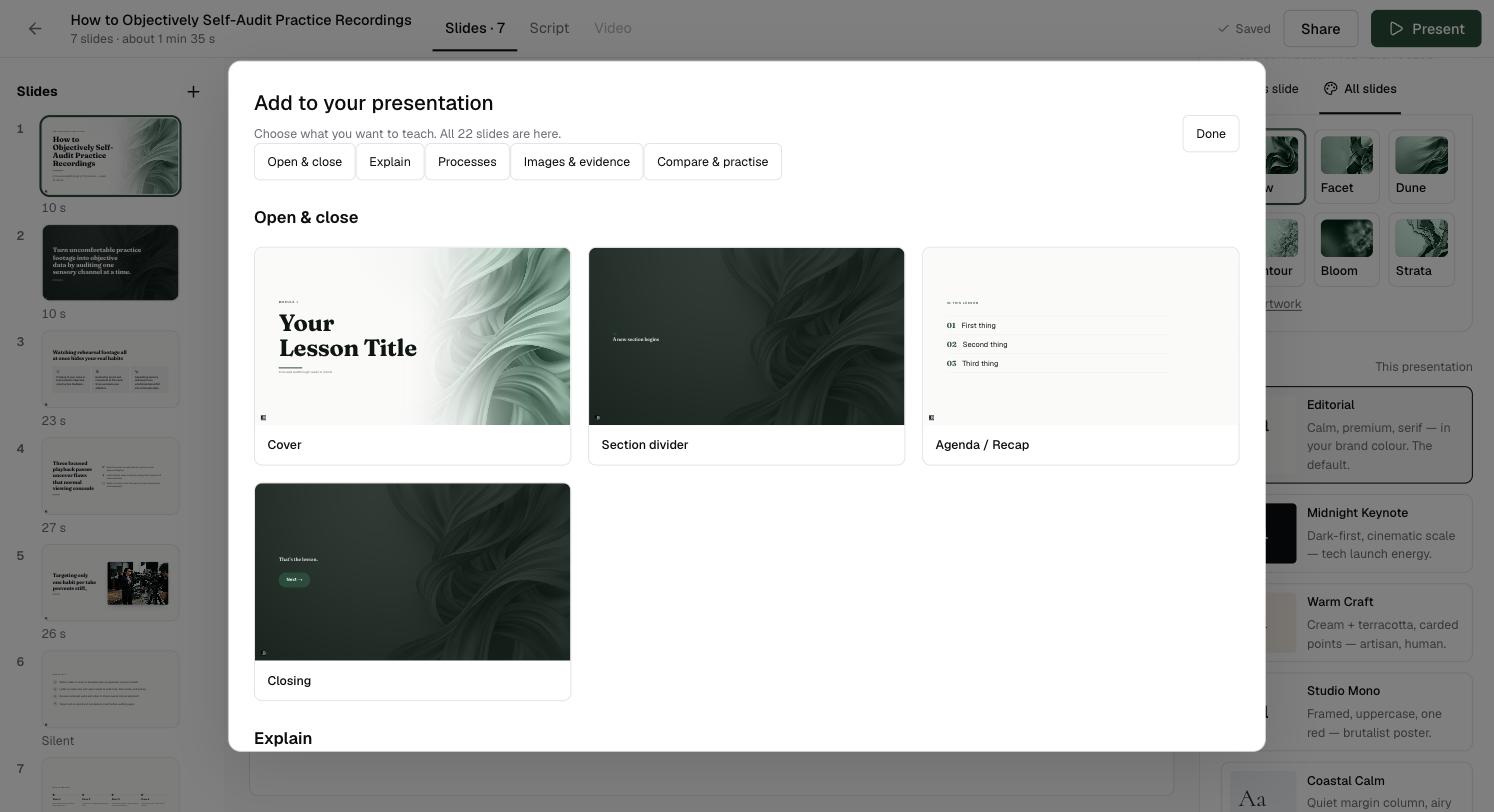Choose the Closing slide template

(412, 592)
